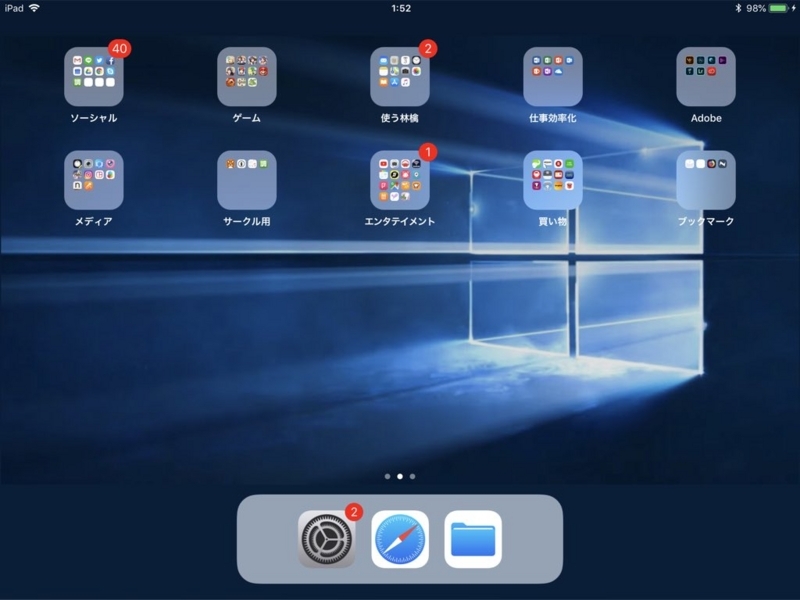Tap the ゲーム folder label
This screenshot has height=600, width=800.
pyautogui.click(x=247, y=118)
